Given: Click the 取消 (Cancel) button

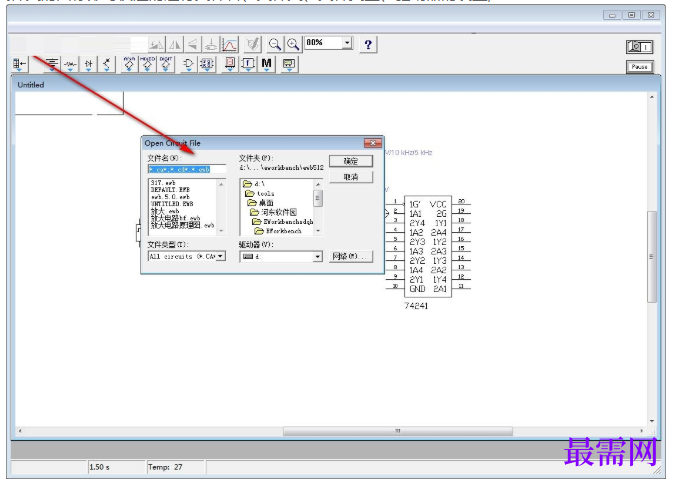Looking at the screenshot, I should pyautogui.click(x=351, y=177).
